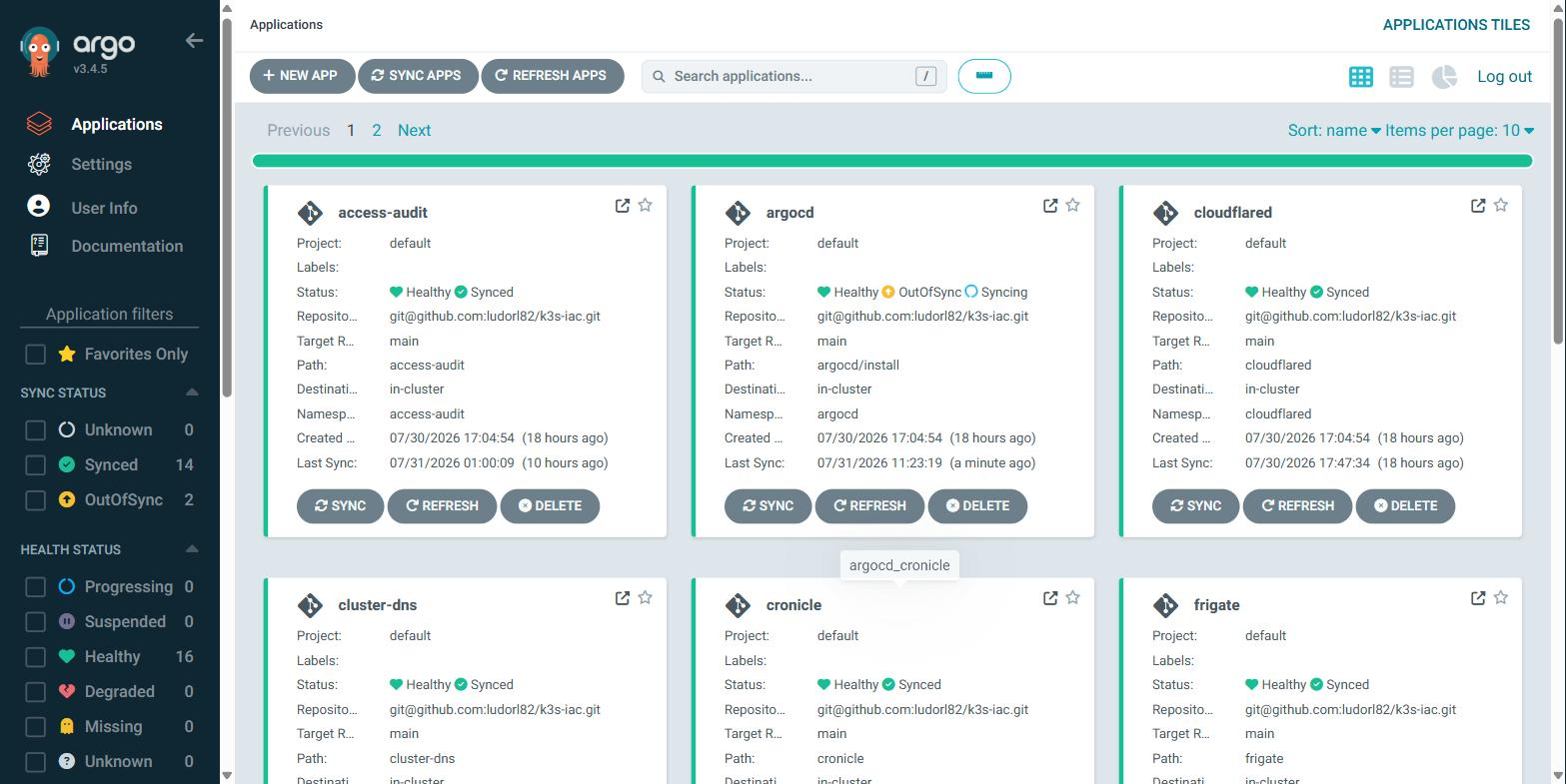Log out of Argo CD
The image size is (1566, 784).
point(1504,77)
